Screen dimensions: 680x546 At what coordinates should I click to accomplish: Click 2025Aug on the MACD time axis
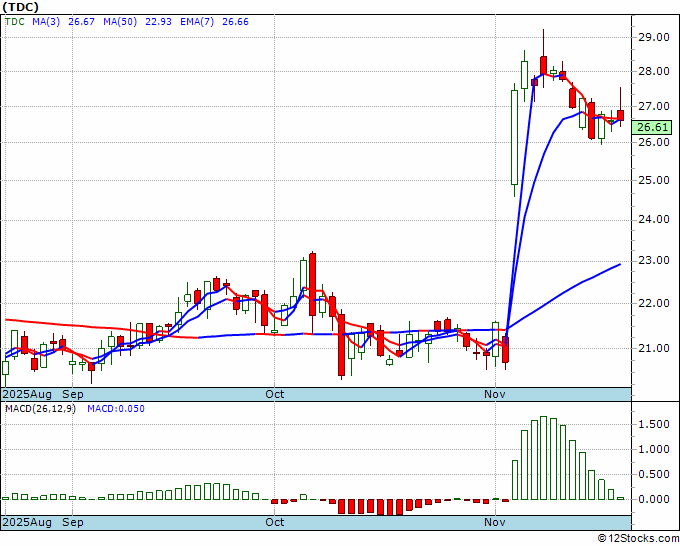27,522
